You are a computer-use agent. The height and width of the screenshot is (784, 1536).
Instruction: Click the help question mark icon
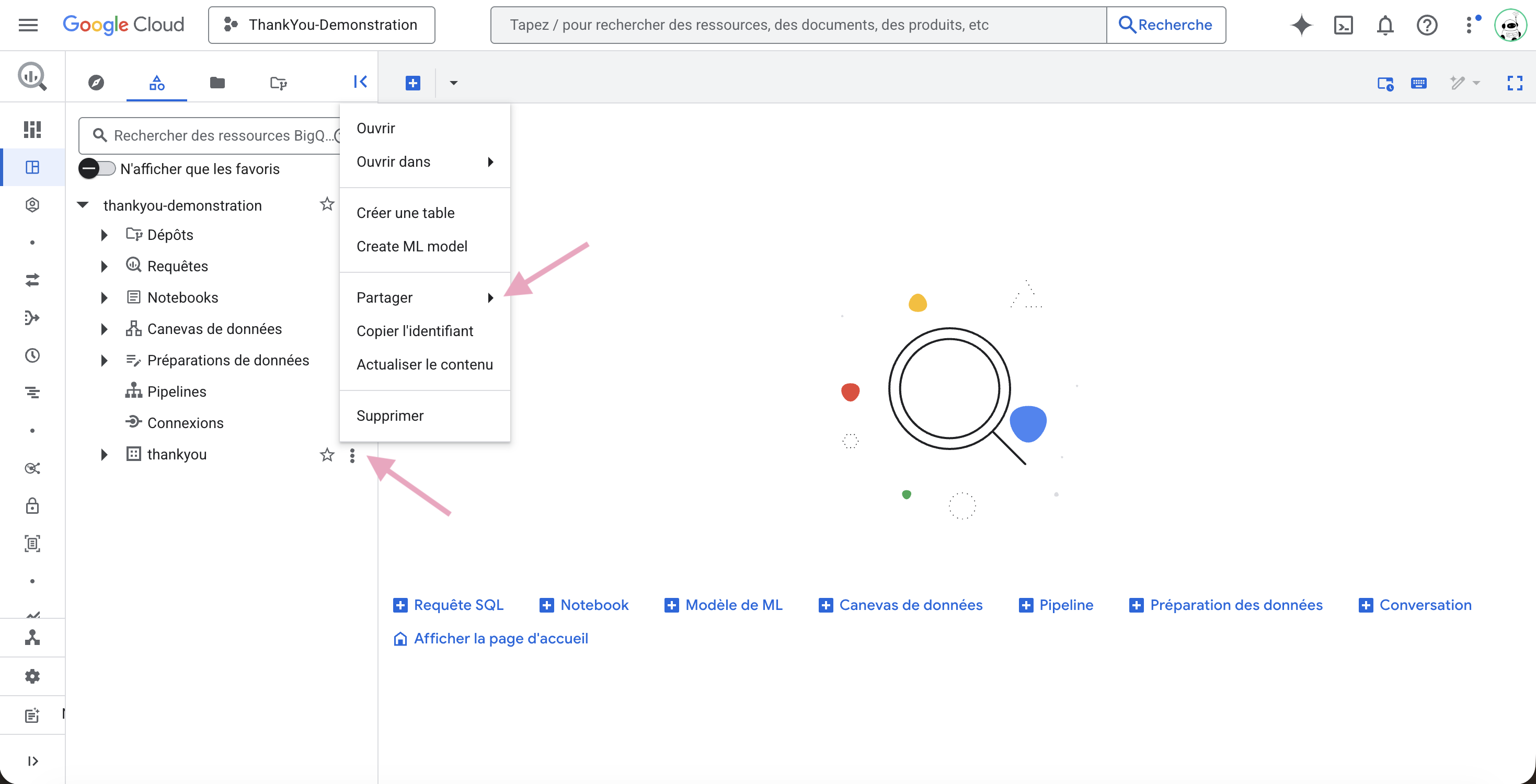point(1426,25)
